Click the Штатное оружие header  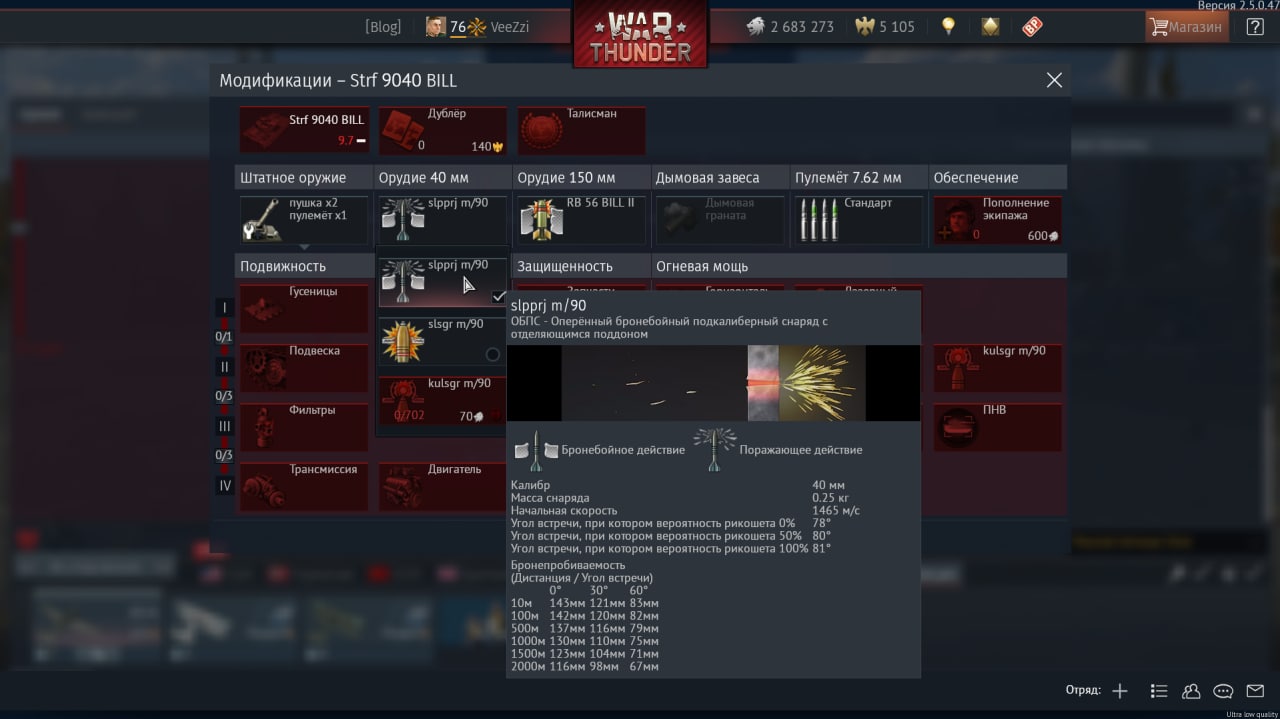click(304, 177)
